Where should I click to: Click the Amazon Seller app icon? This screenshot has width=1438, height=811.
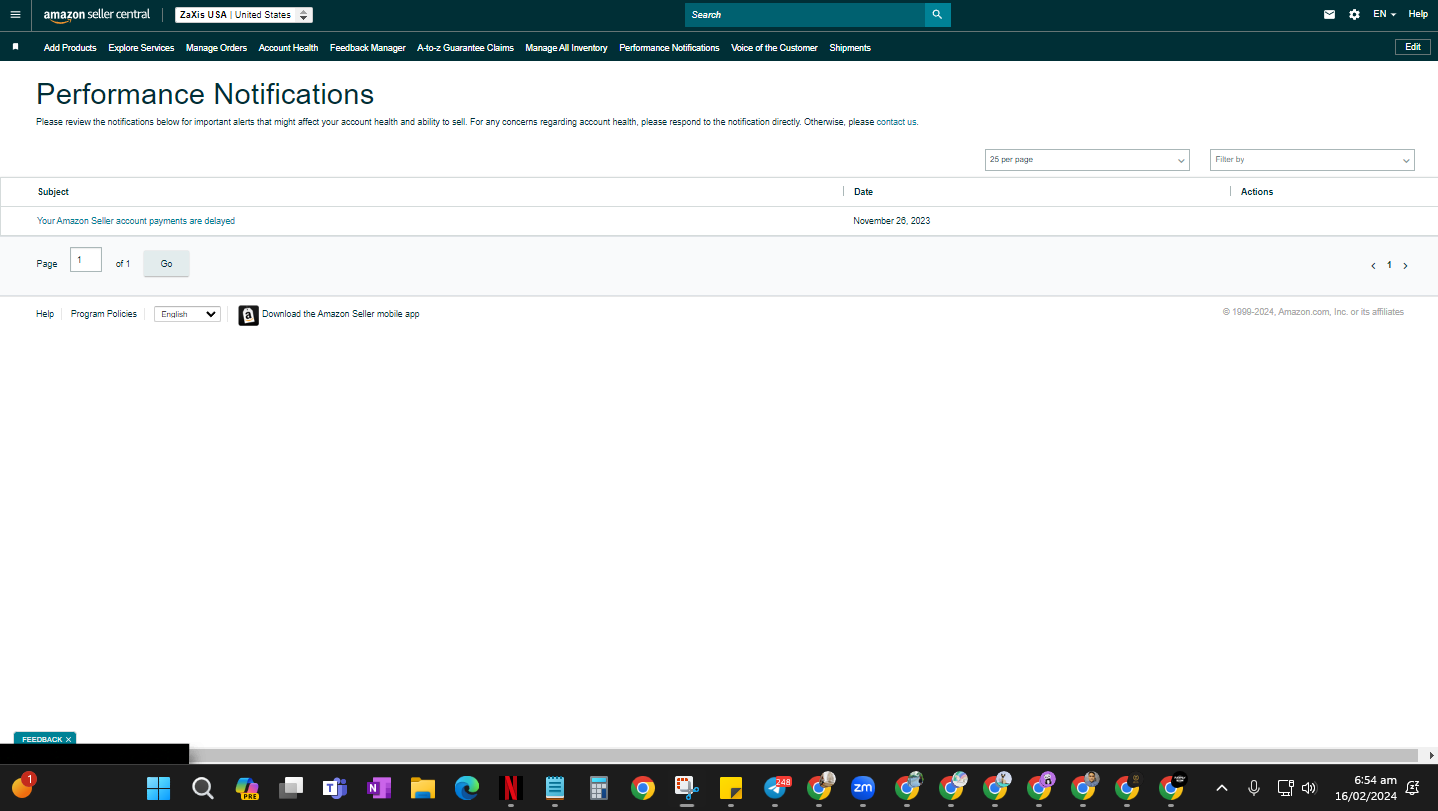pyautogui.click(x=249, y=315)
